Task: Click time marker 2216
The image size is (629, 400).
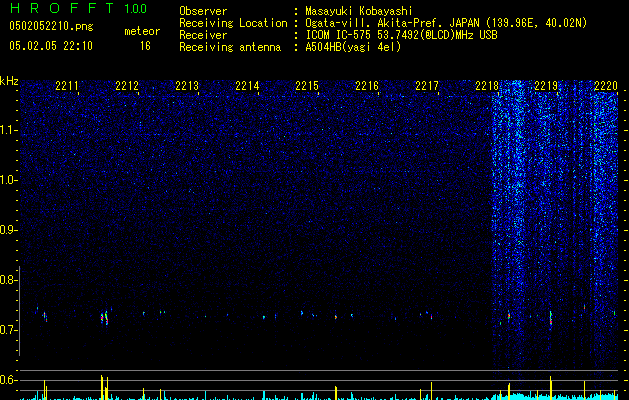Action: tap(367, 85)
